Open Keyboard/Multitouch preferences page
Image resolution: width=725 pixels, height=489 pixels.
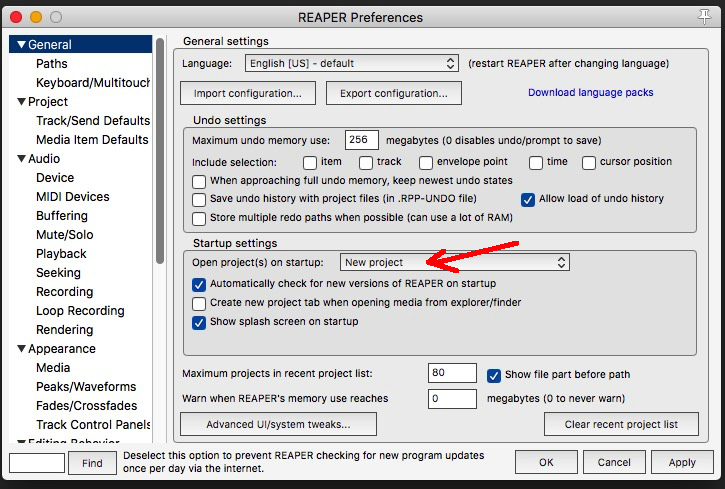tap(93, 83)
